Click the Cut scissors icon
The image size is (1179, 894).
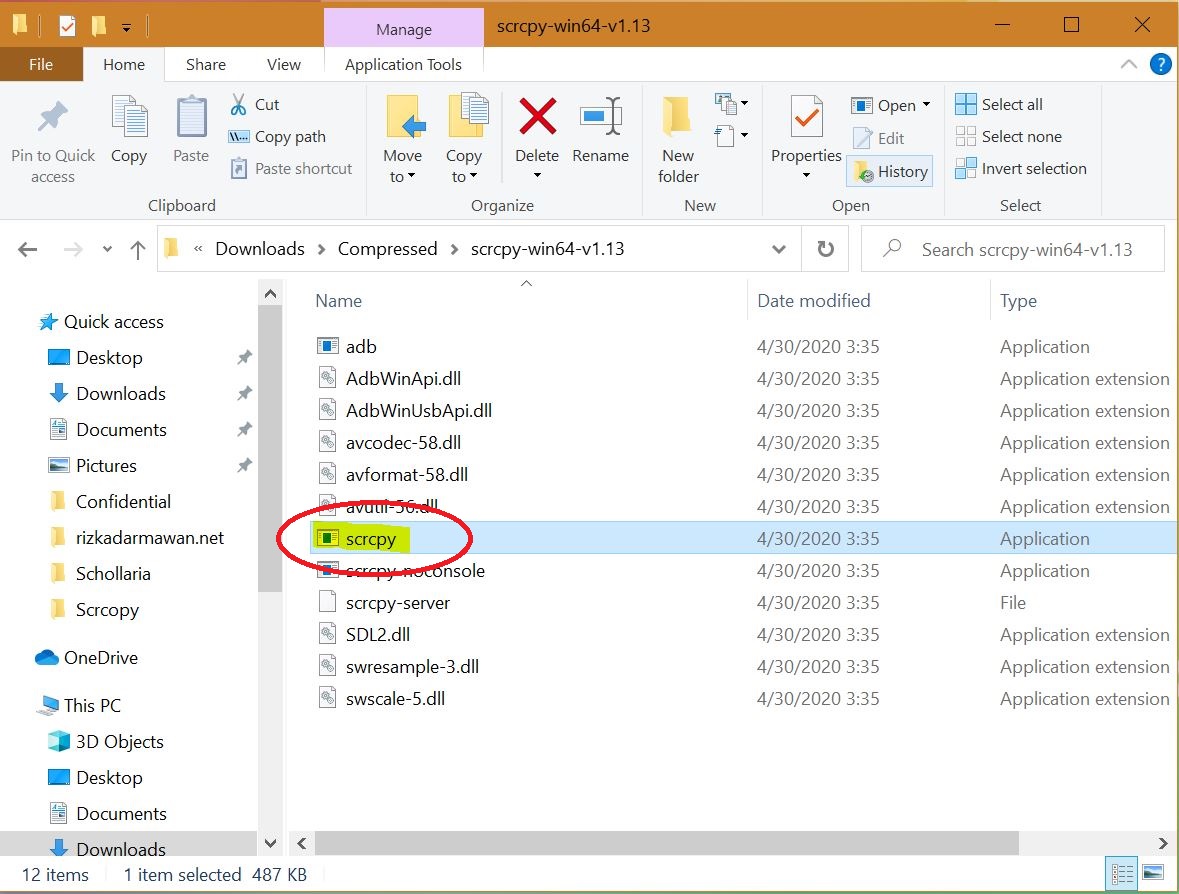click(238, 105)
